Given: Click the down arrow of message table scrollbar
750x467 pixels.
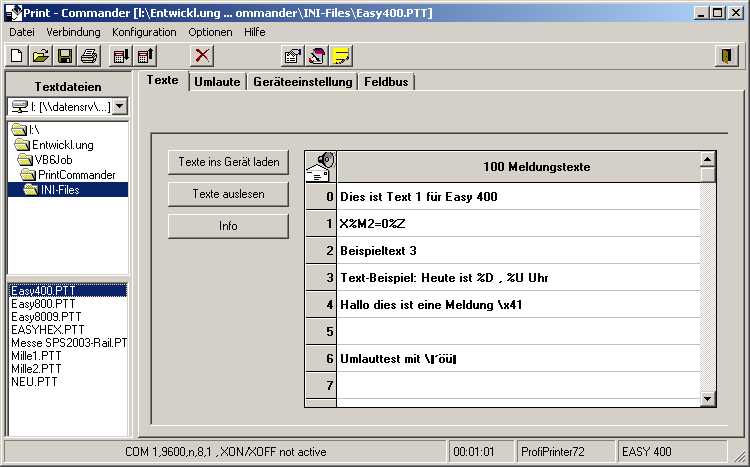Looking at the screenshot, I should 708,399.
